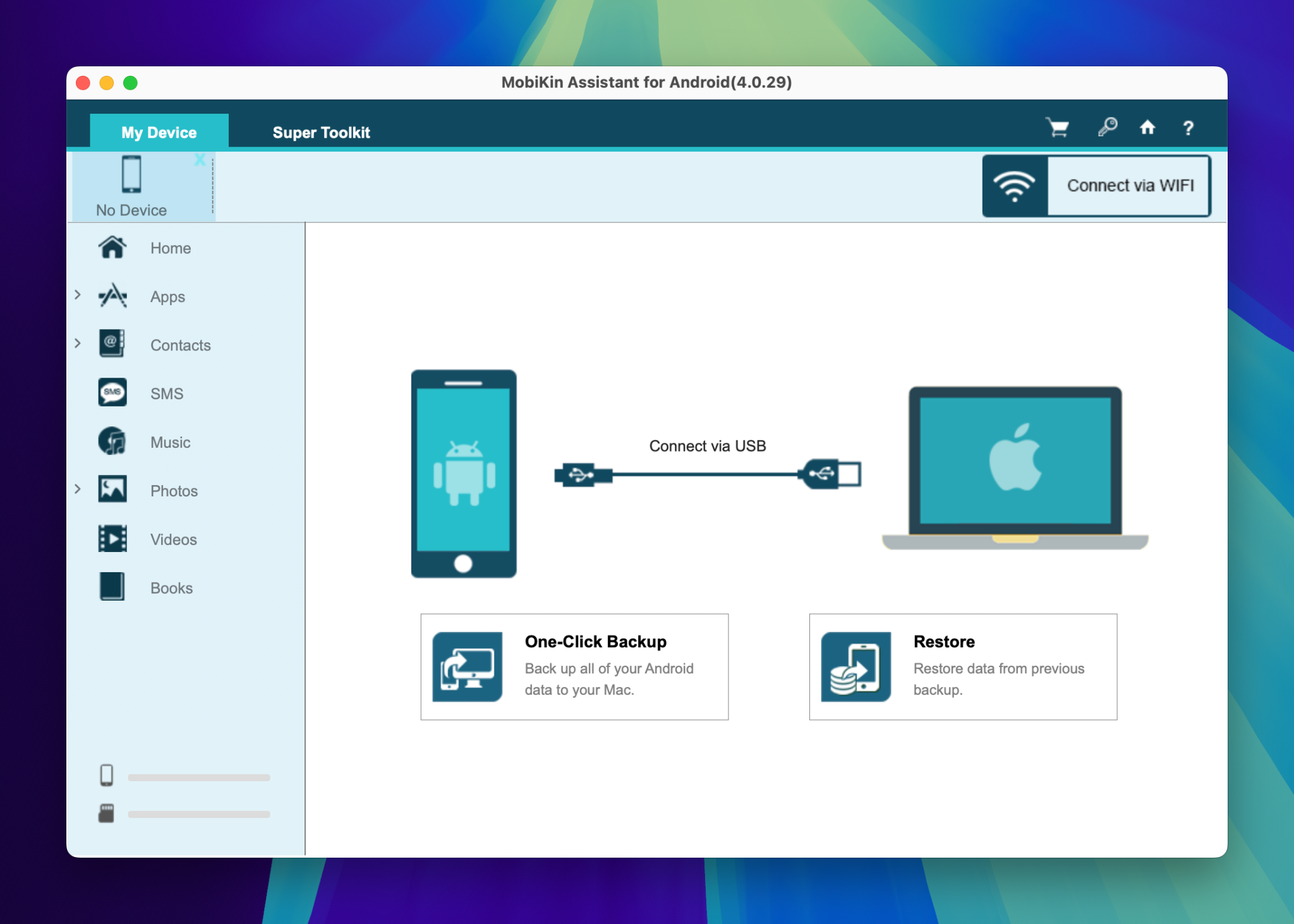Viewport: 1294px width, 924px height.
Task: Click the registration key icon
Action: point(1107,128)
